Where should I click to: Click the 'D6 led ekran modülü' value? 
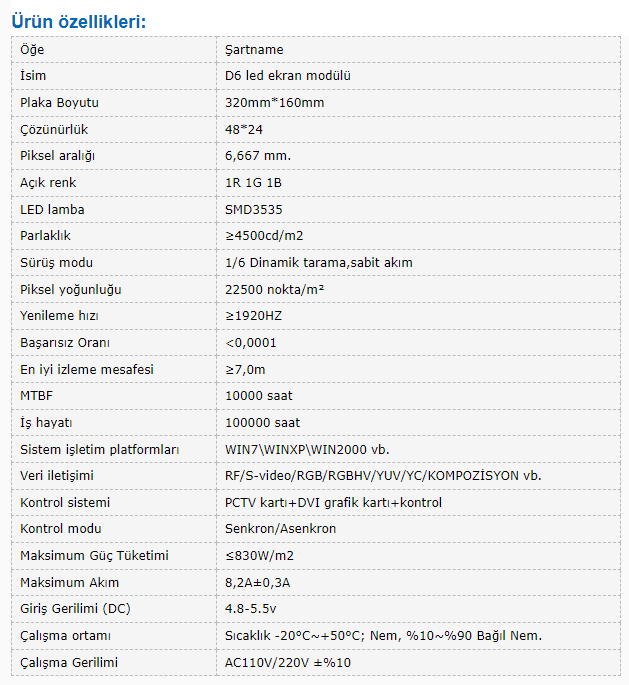pos(288,76)
